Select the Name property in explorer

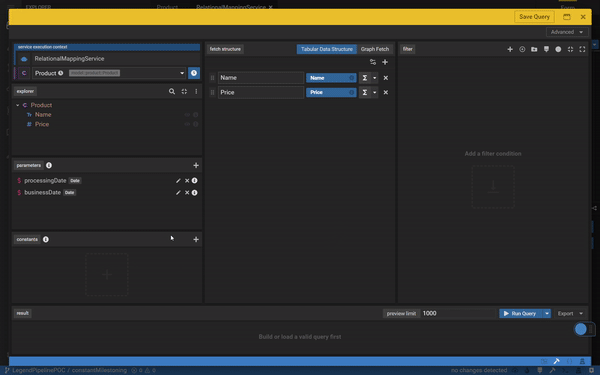click(43, 115)
